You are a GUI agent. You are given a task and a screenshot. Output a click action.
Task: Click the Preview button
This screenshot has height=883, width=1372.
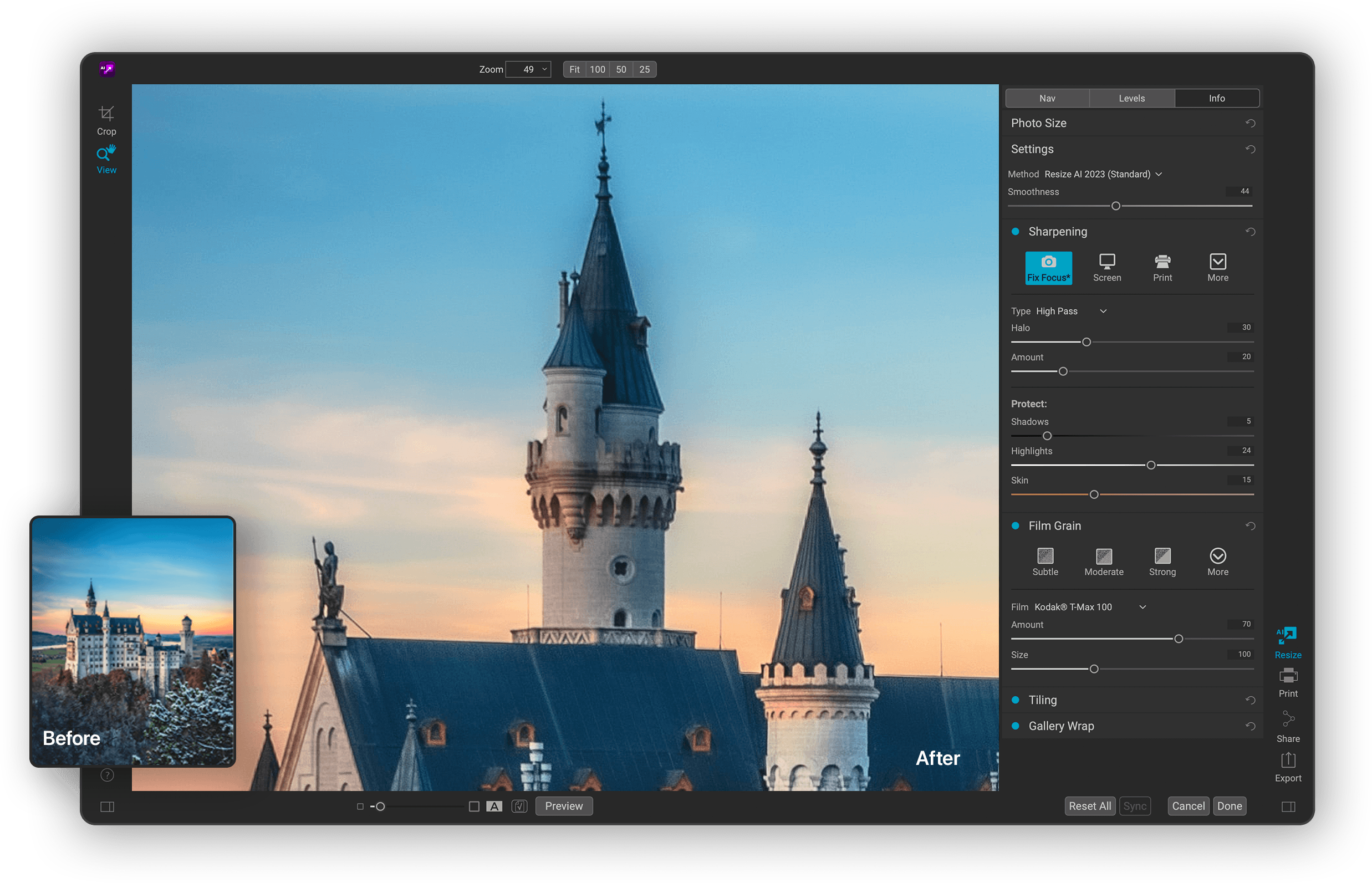click(x=564, y=805)
